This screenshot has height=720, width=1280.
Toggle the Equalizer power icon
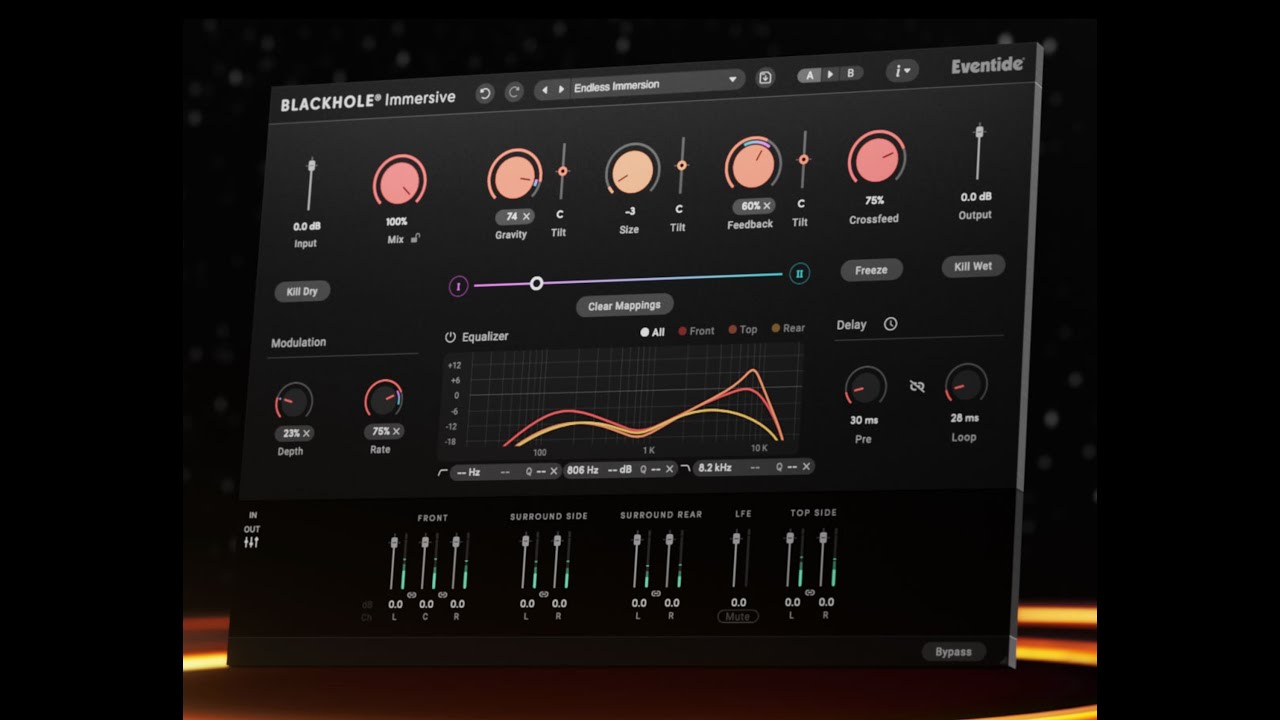[450, 338]
